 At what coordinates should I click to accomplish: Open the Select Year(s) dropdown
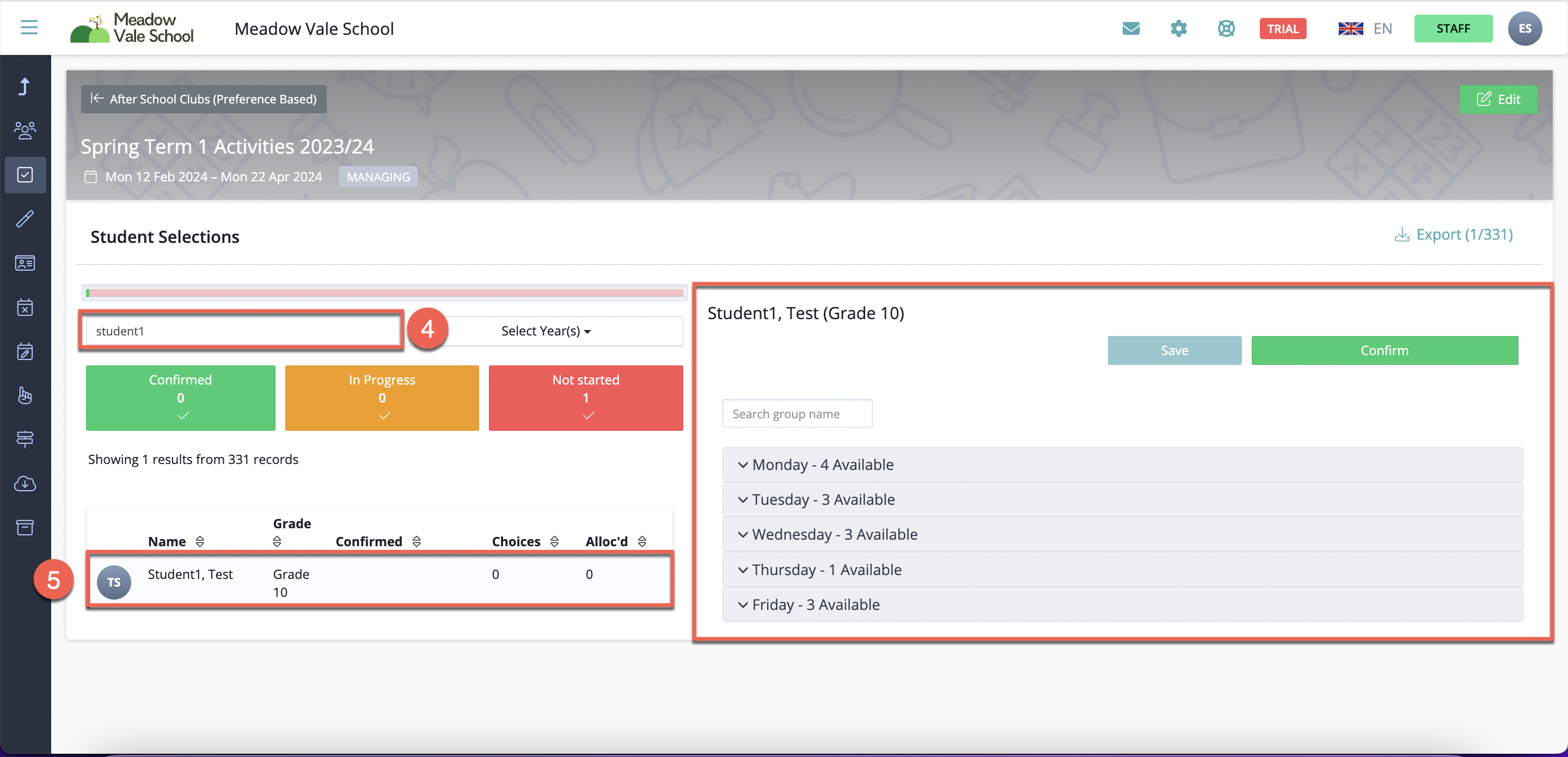pyautogui.click(x=546, y=331)
